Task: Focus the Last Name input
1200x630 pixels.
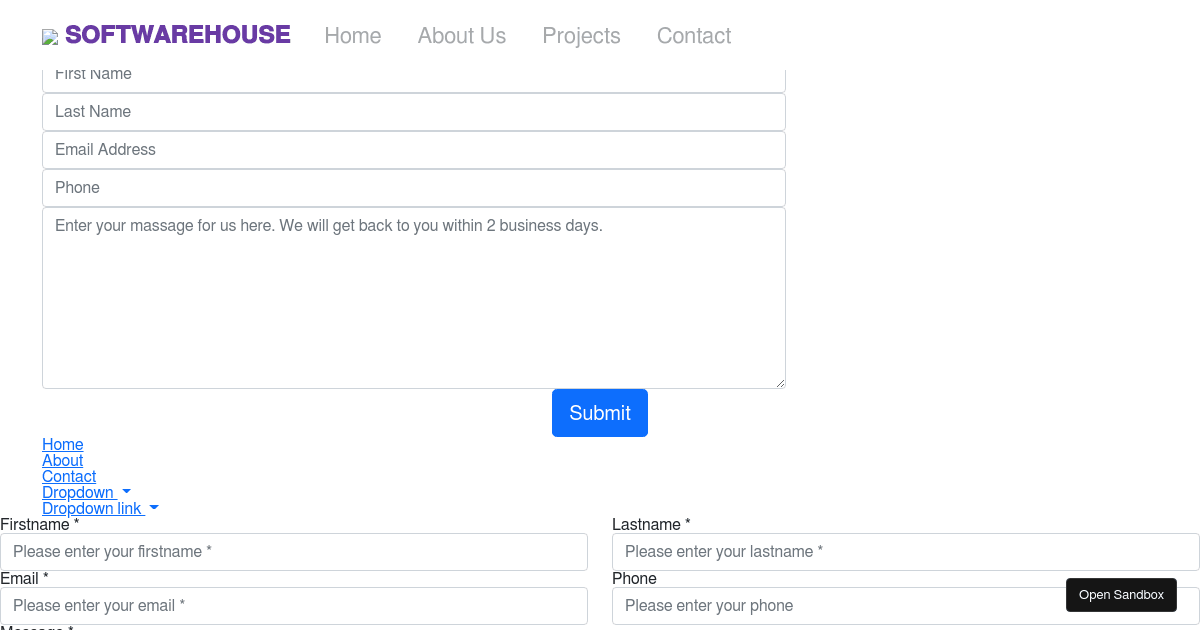Action: [413, 111]
